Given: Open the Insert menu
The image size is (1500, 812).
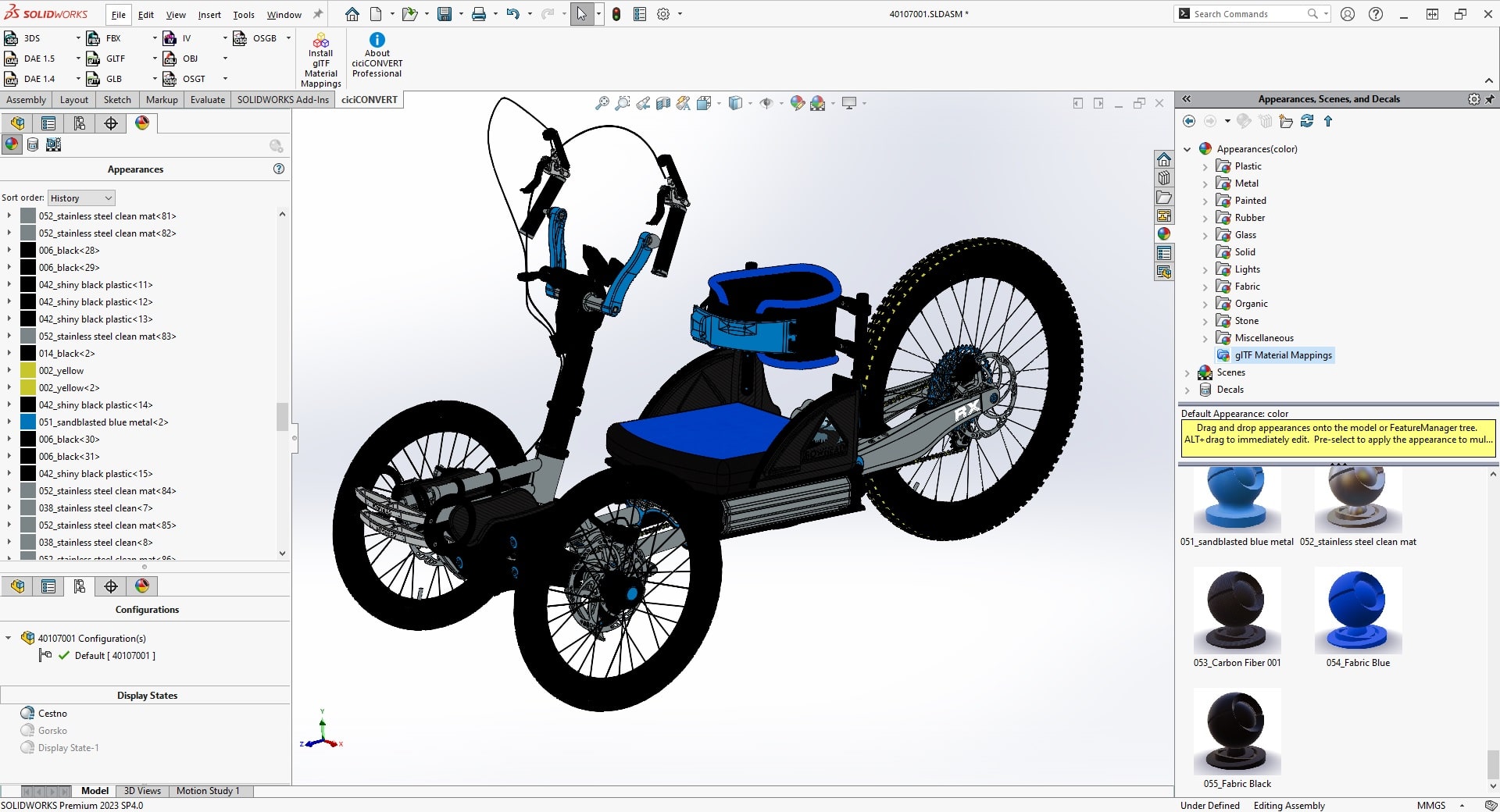Looking at the screenshot, I should tap(209, 15).
